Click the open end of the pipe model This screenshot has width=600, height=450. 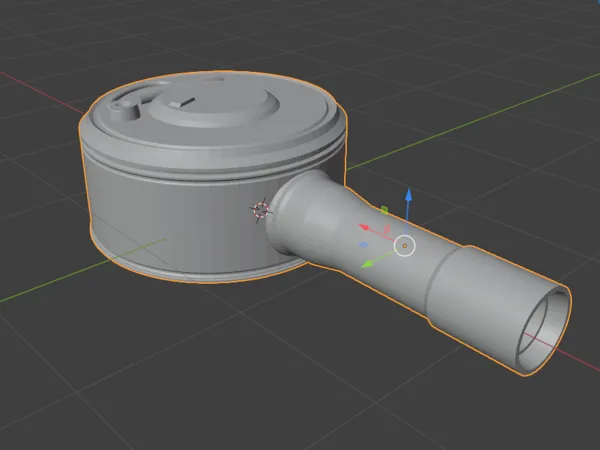tap(544, 331)
